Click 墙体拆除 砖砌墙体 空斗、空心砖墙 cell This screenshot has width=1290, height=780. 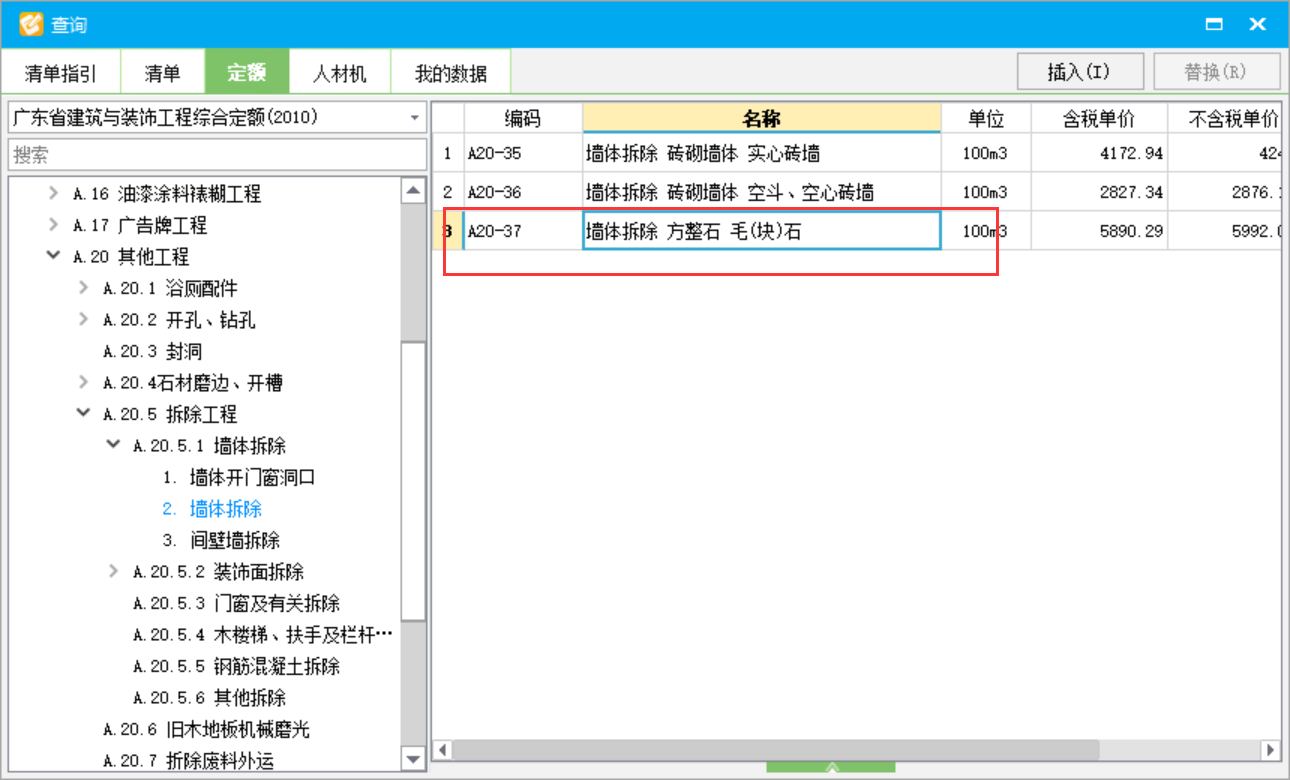762,192
